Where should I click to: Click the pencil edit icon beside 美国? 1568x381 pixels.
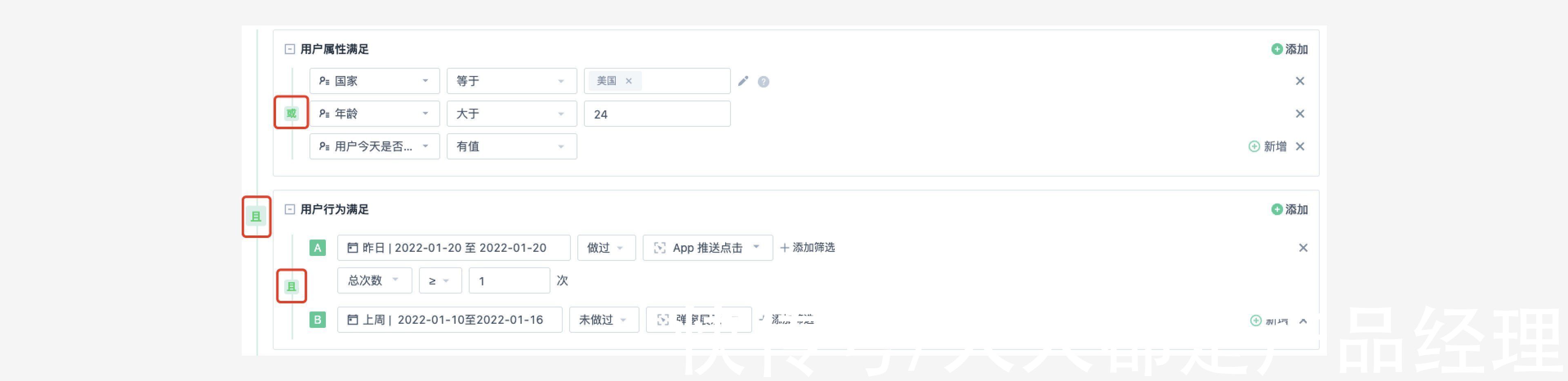pyautogui.click(x=743, y=81)
